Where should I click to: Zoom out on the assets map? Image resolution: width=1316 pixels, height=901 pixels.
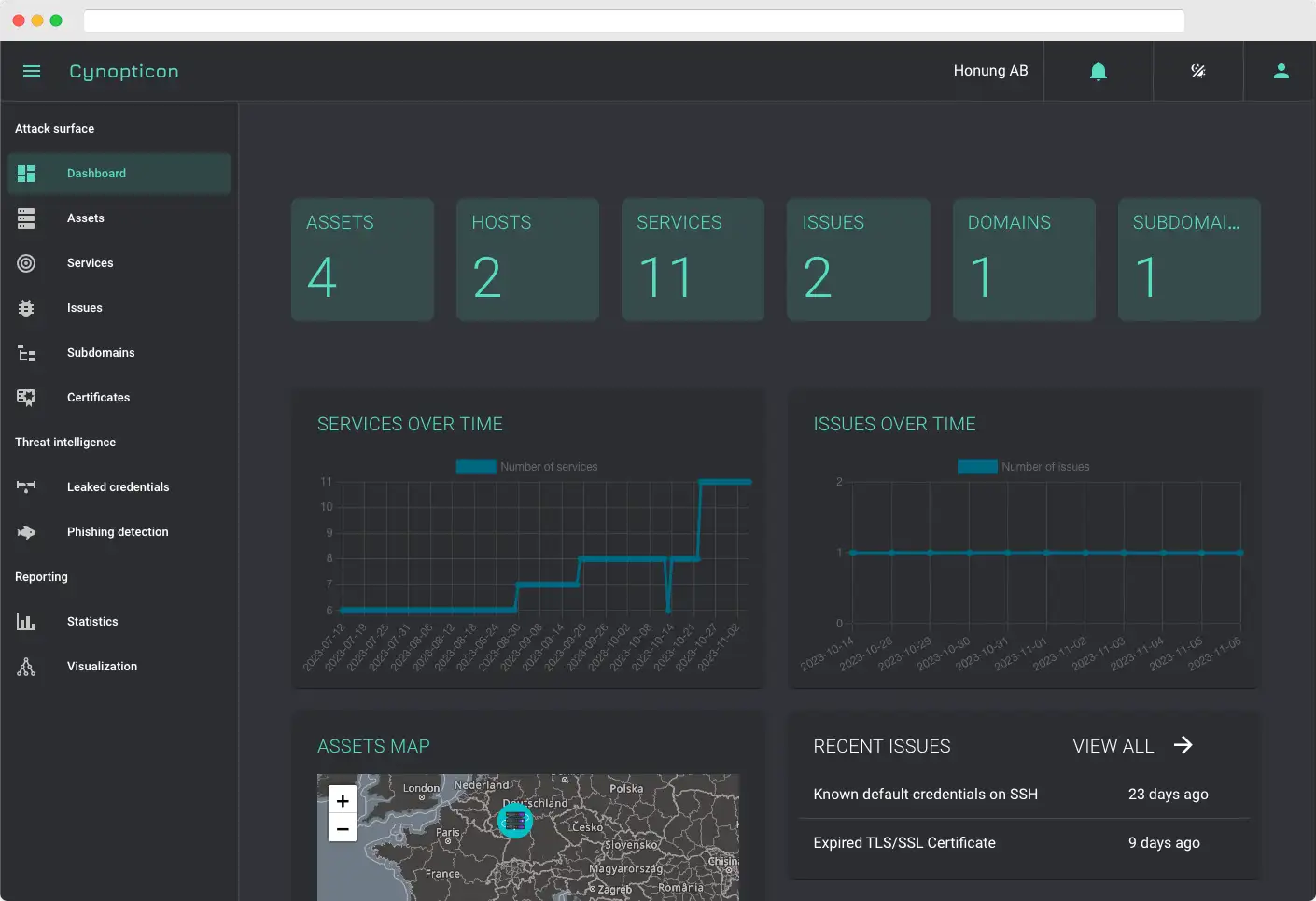(x=343, y=828)
